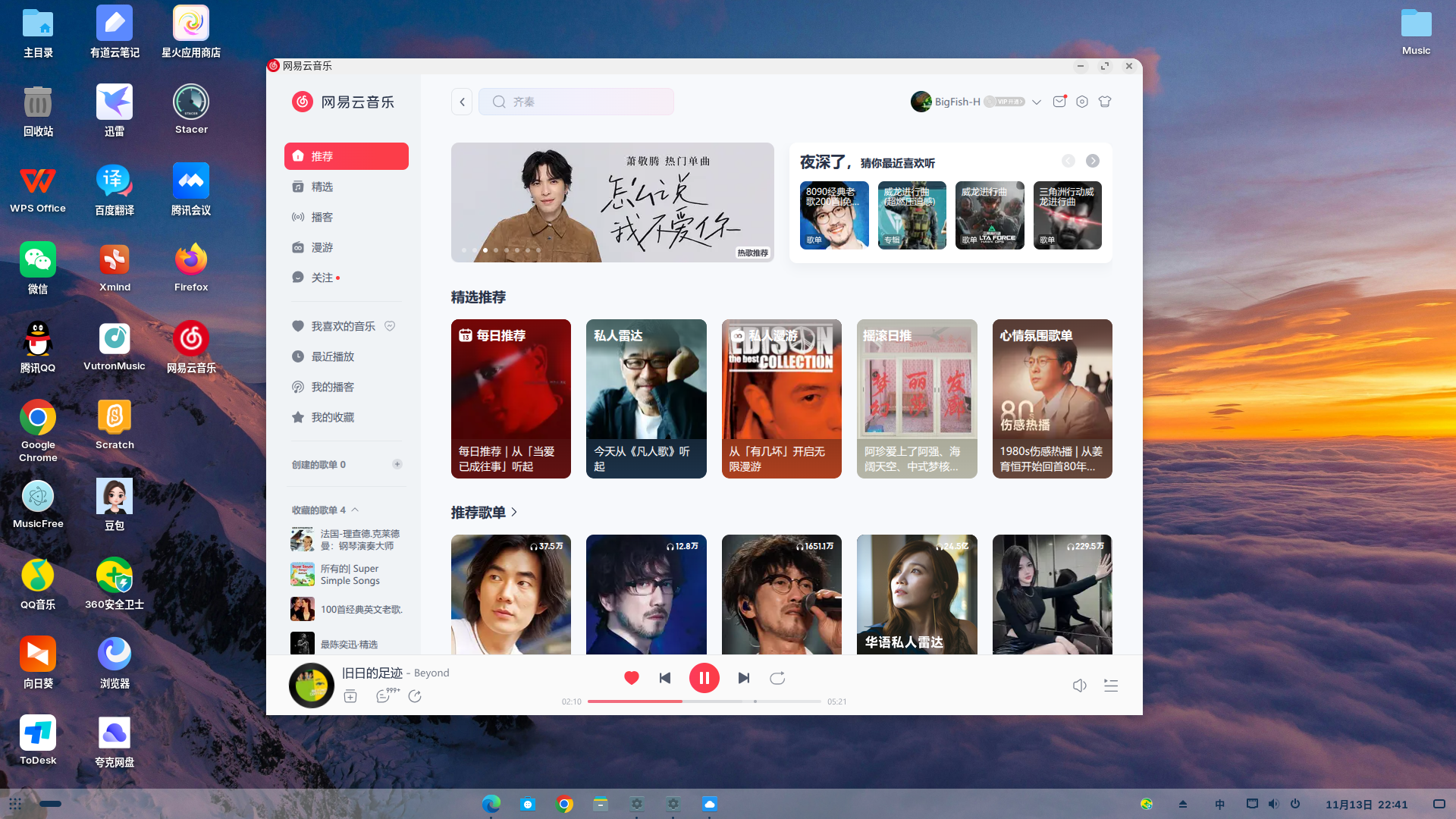Click the banner carousel's third dot
This screenshot has width=1456, height=819.
(485, 250)
